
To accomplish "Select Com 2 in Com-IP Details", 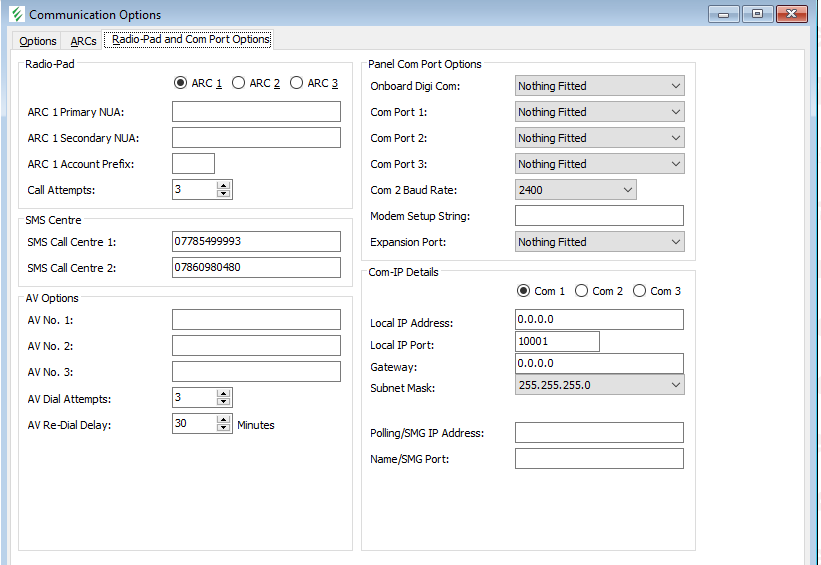I will tap(582, 291).
